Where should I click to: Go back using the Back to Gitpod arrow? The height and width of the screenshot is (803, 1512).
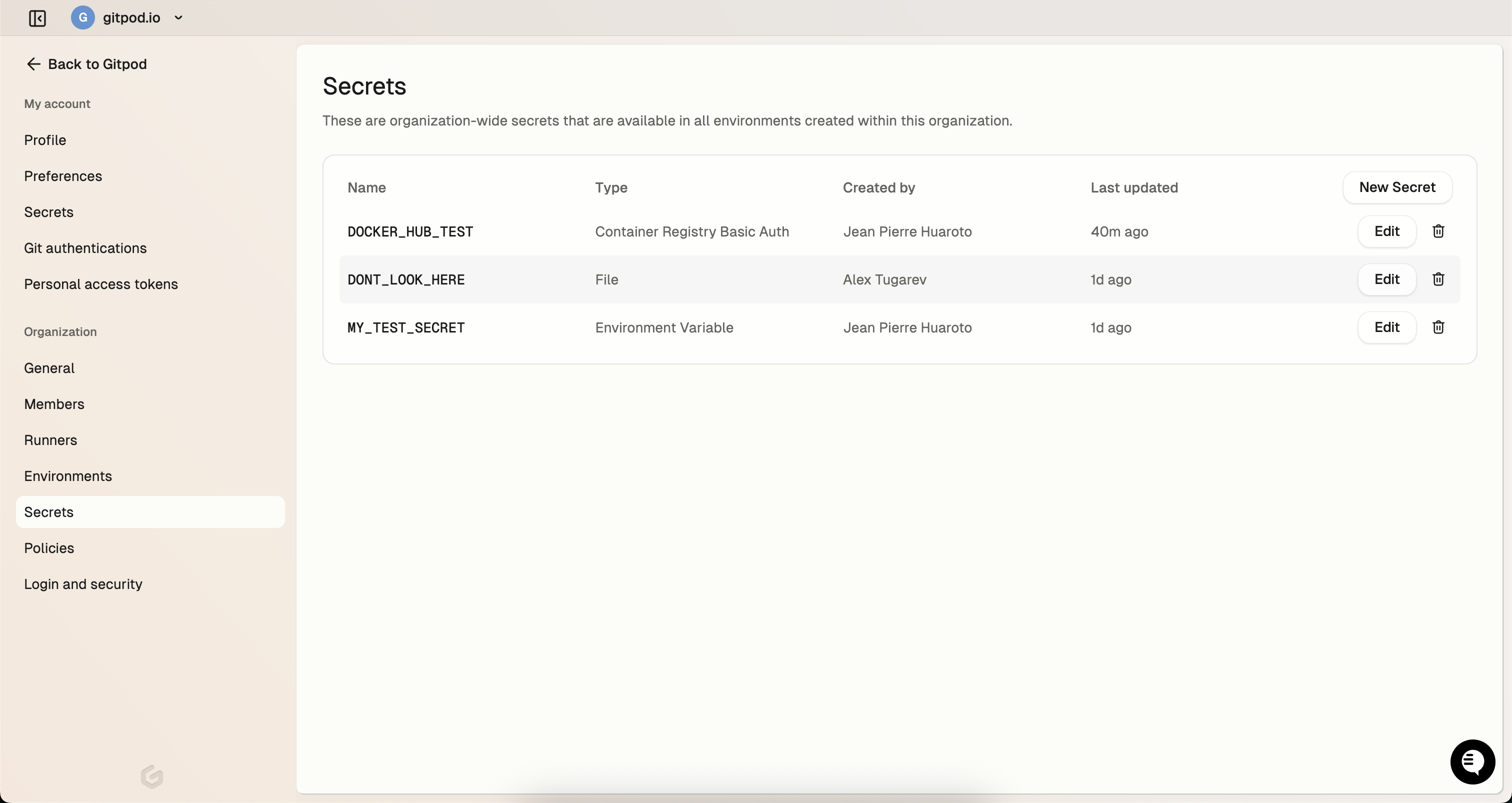pyautogui.click(x=33, y=64)
